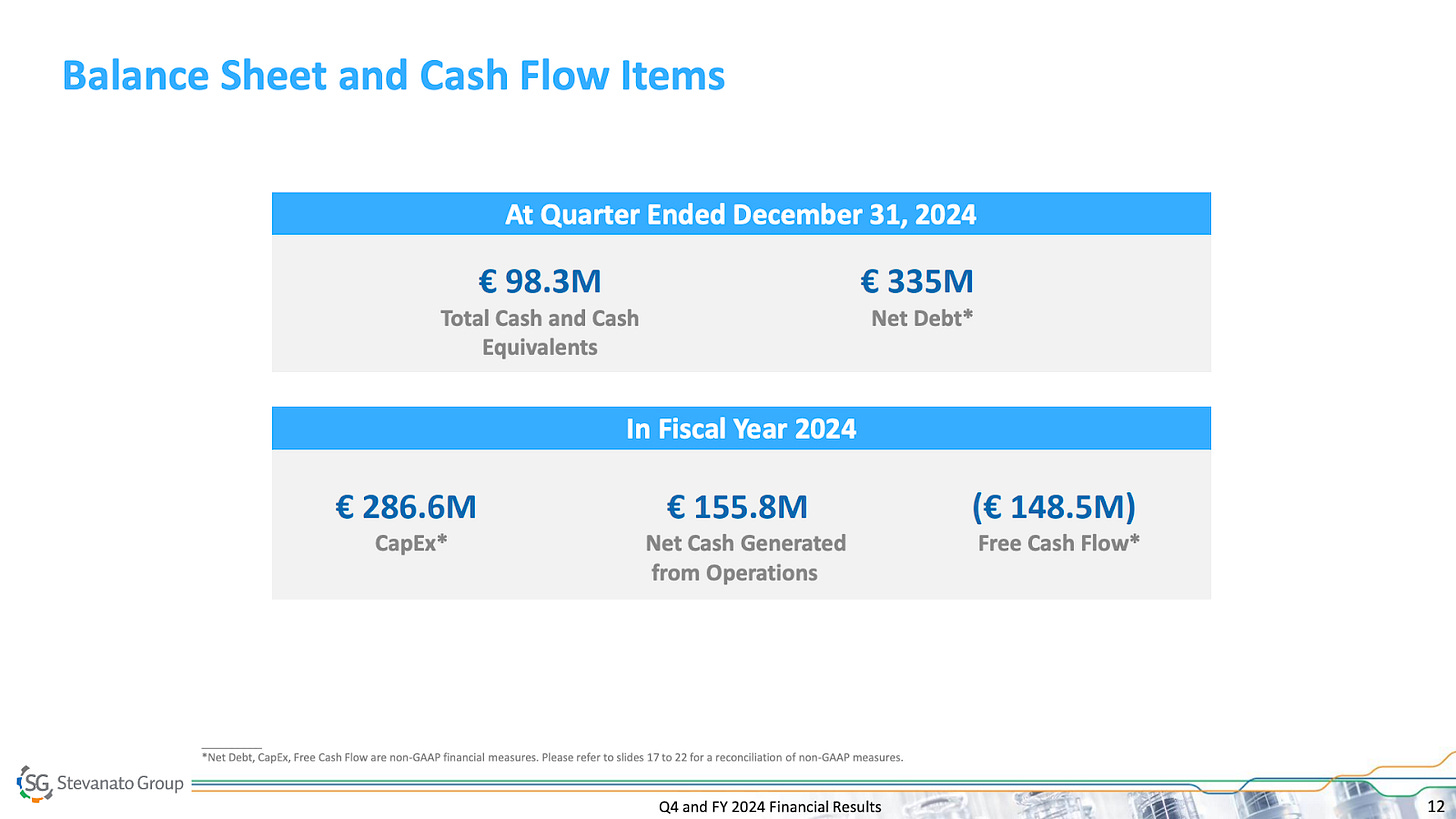This screenshot has height=819, width=1456.
Task: Click the slide page number 12
Action: click(x=1436, y=806)
